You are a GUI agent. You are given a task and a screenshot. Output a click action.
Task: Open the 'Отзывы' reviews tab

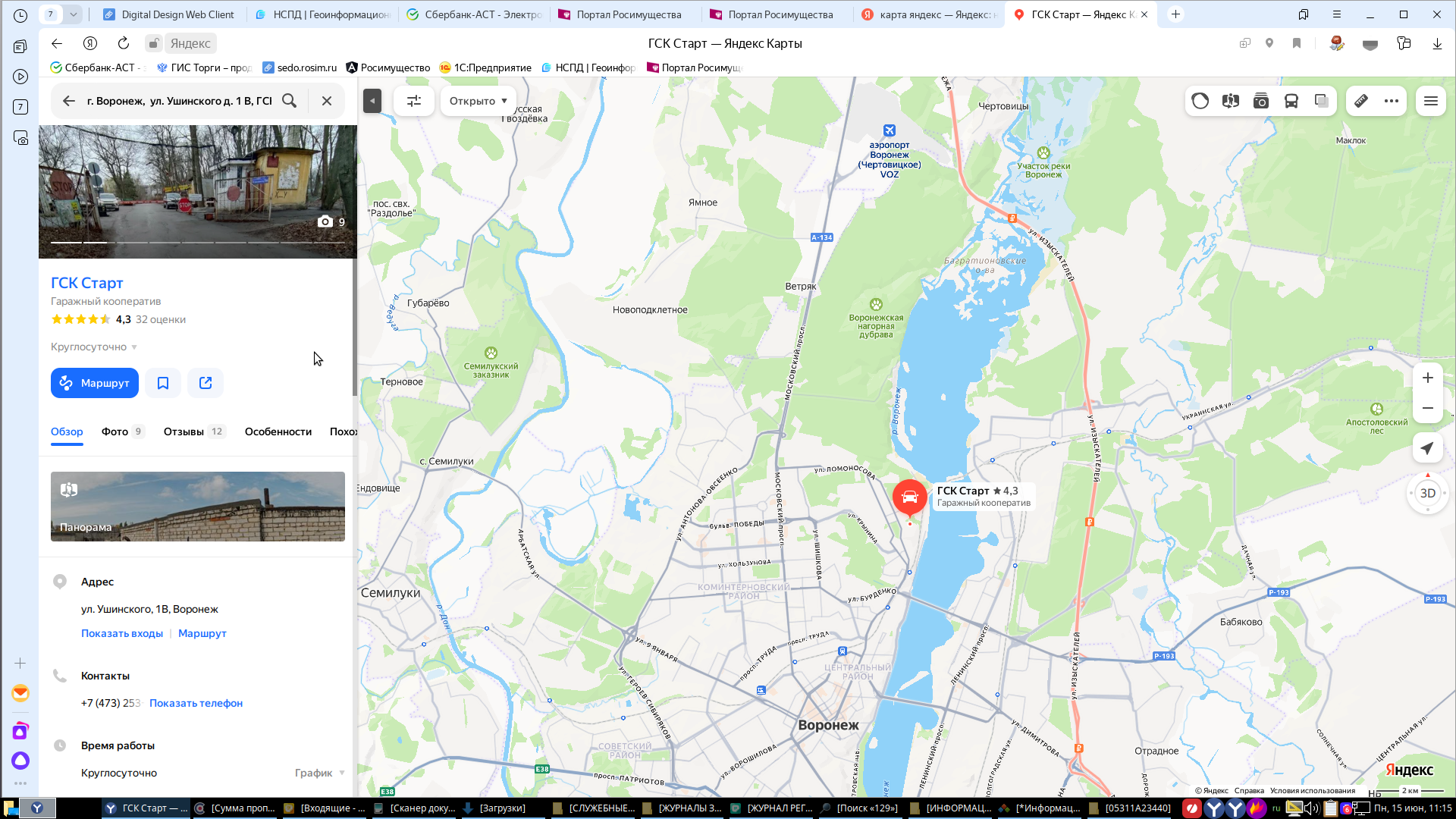click(x=194, y=431)
